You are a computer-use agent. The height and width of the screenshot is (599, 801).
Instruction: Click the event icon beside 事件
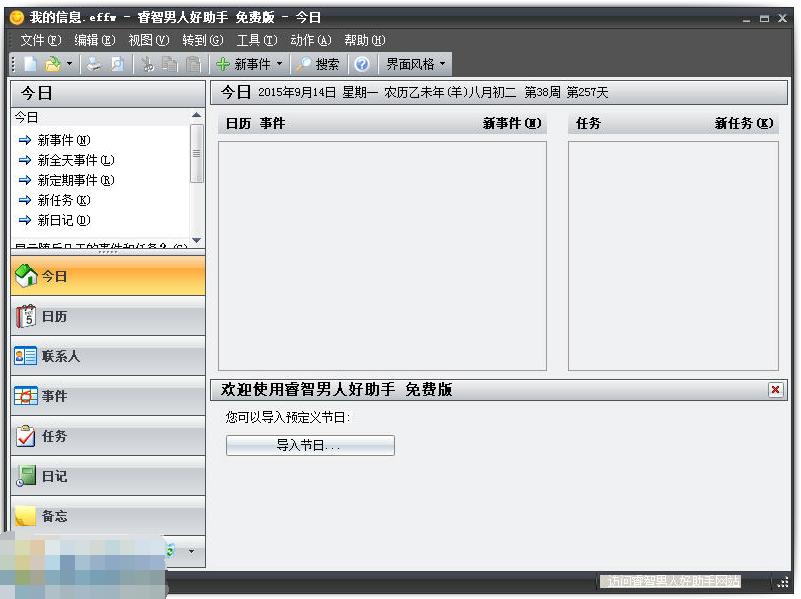26,396
